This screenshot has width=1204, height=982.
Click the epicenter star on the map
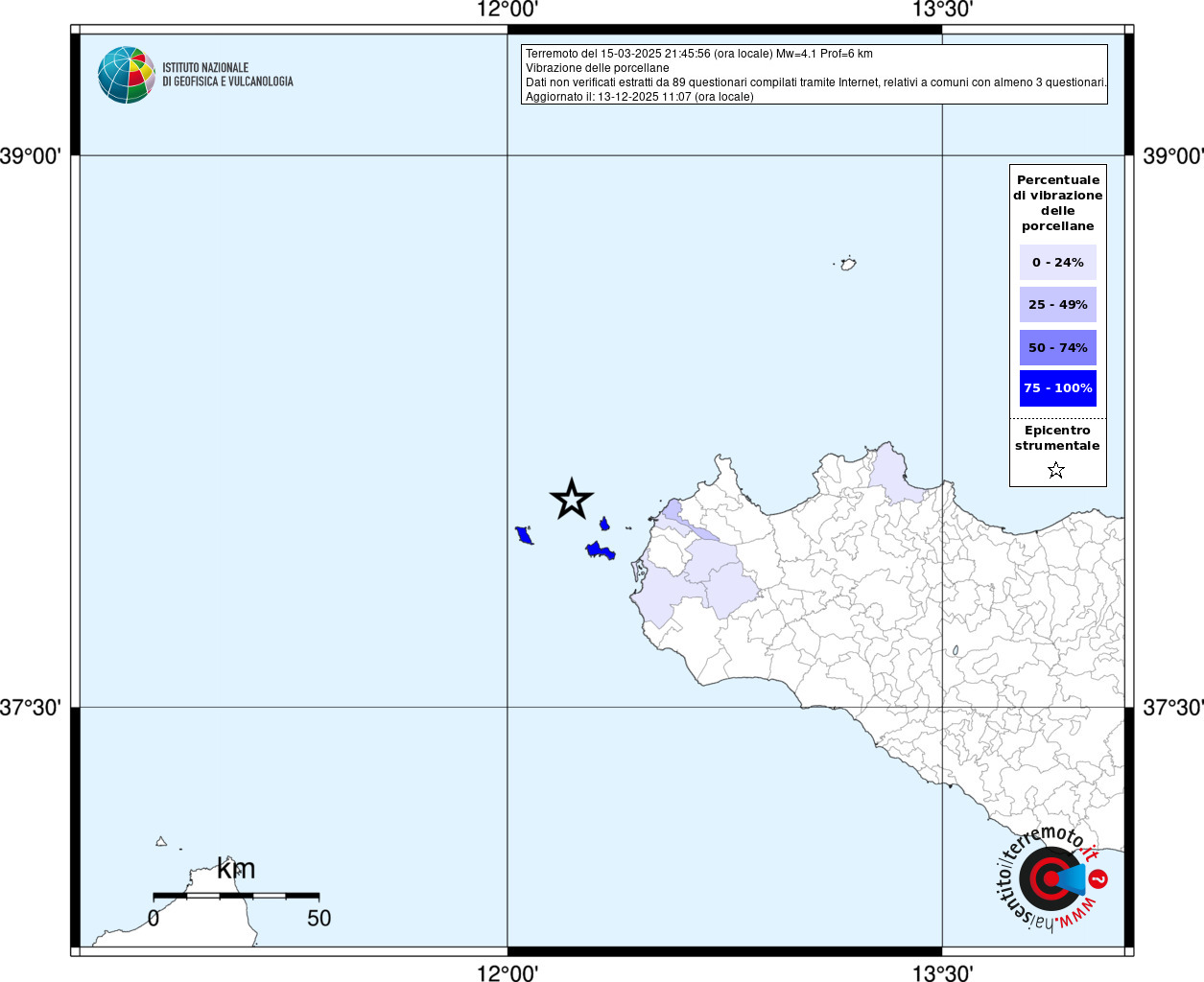point(572,500)
